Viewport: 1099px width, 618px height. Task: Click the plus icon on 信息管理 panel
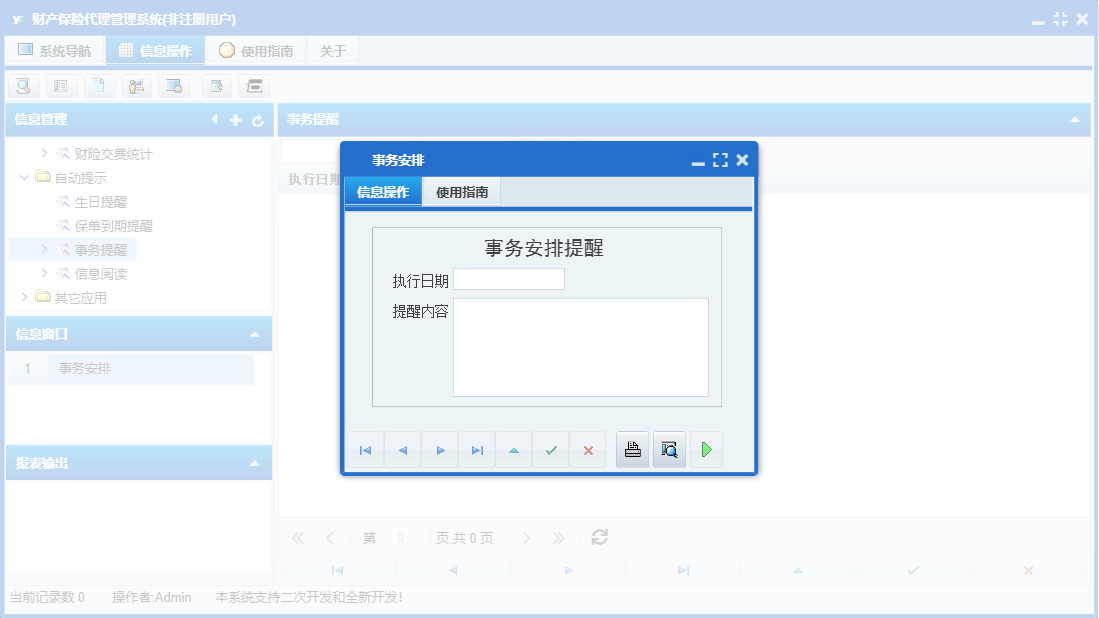coord(235,119)
